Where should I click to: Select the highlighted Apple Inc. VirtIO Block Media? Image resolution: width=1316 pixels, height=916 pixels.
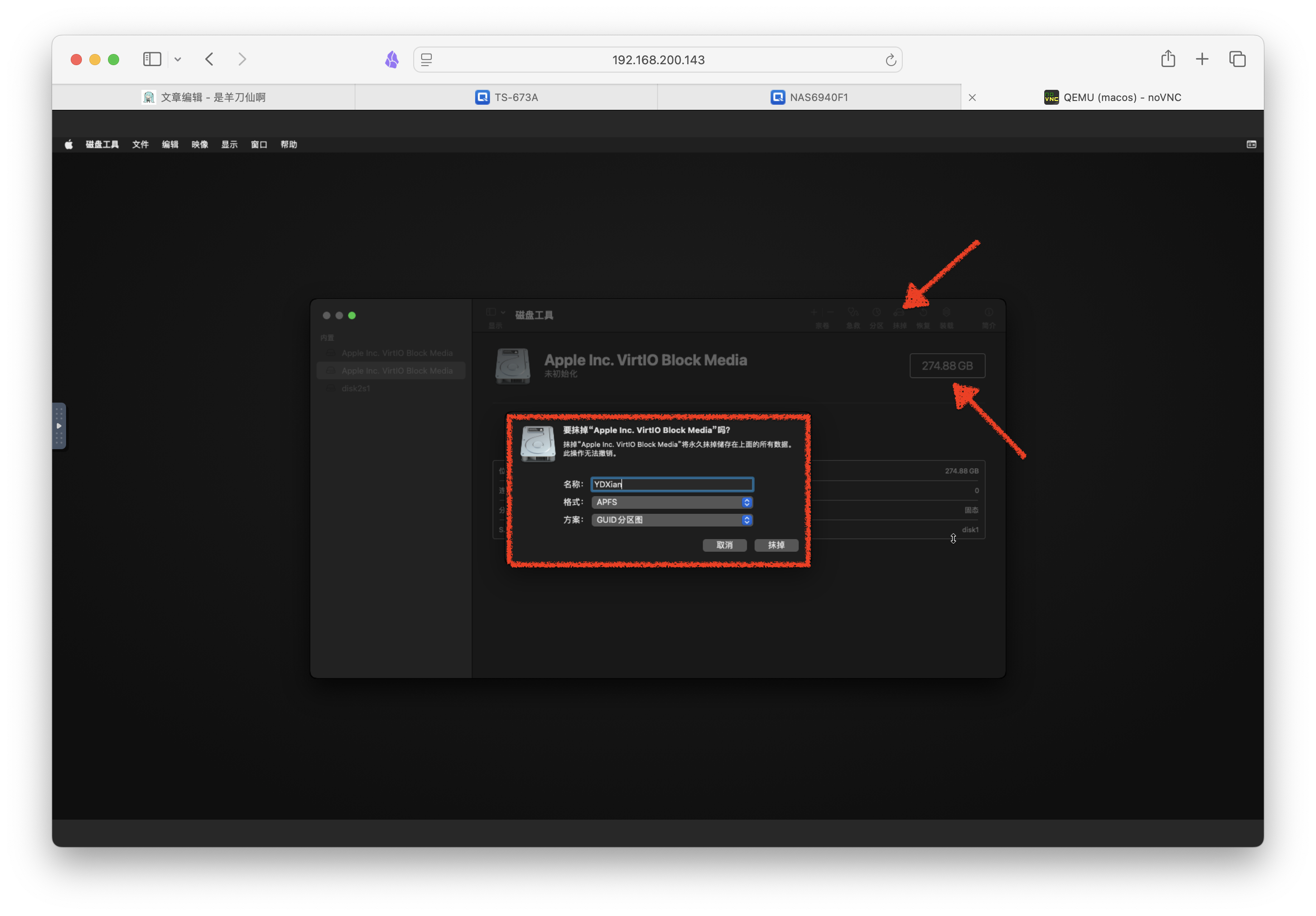[x=391, y=371]
